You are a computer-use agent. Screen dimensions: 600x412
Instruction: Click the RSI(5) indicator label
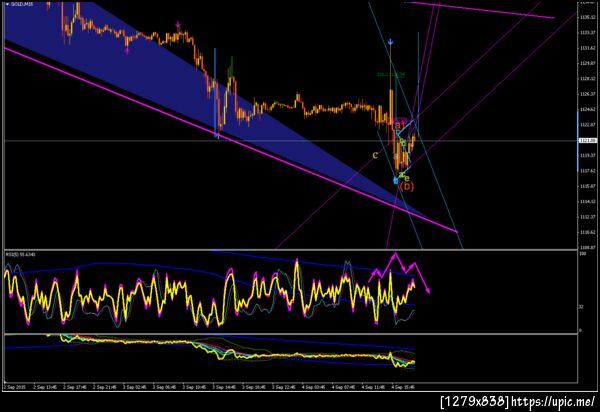20,254
